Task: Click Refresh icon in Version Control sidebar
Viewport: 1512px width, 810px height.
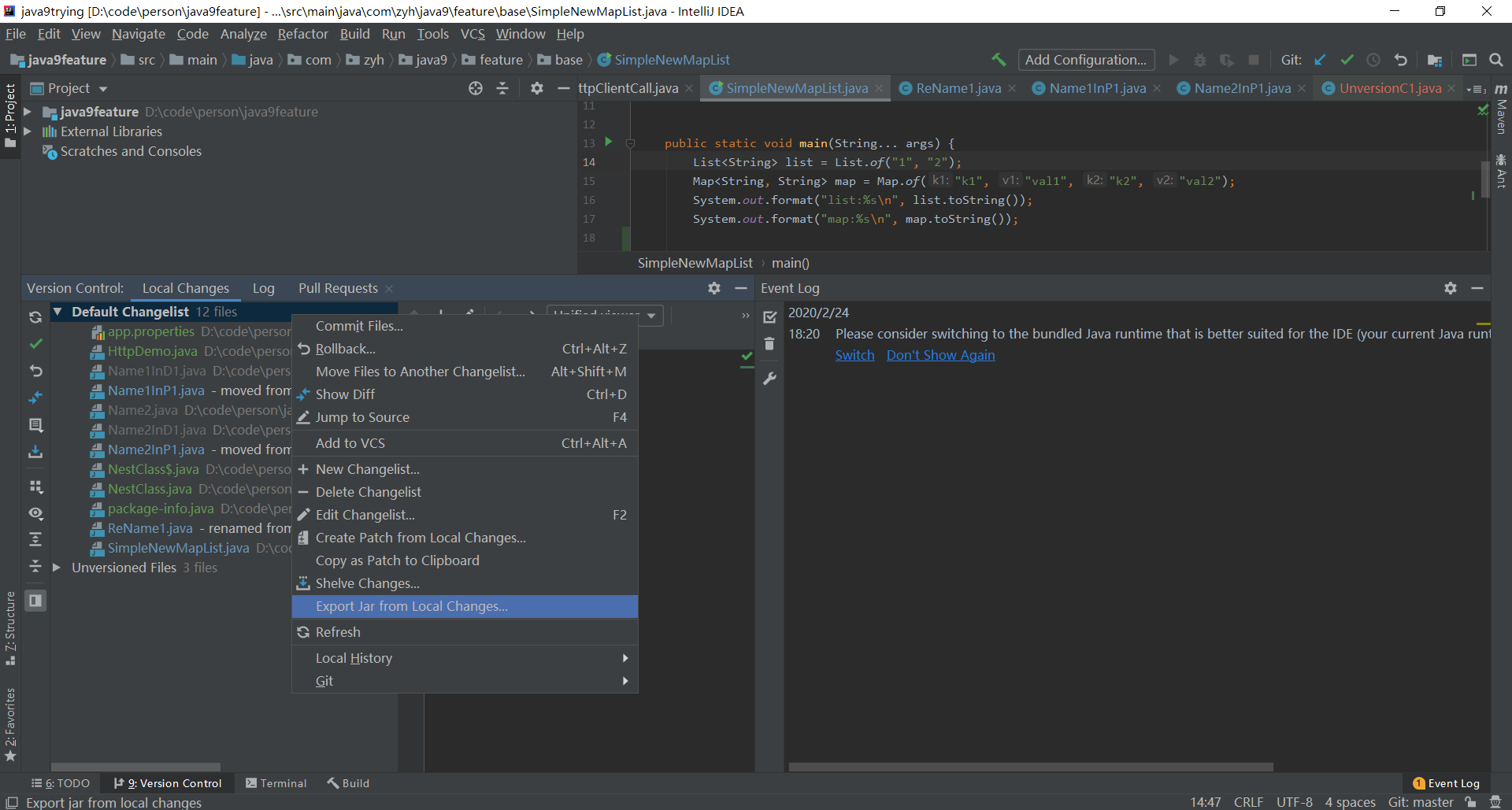Action: [x=35, y=317]
